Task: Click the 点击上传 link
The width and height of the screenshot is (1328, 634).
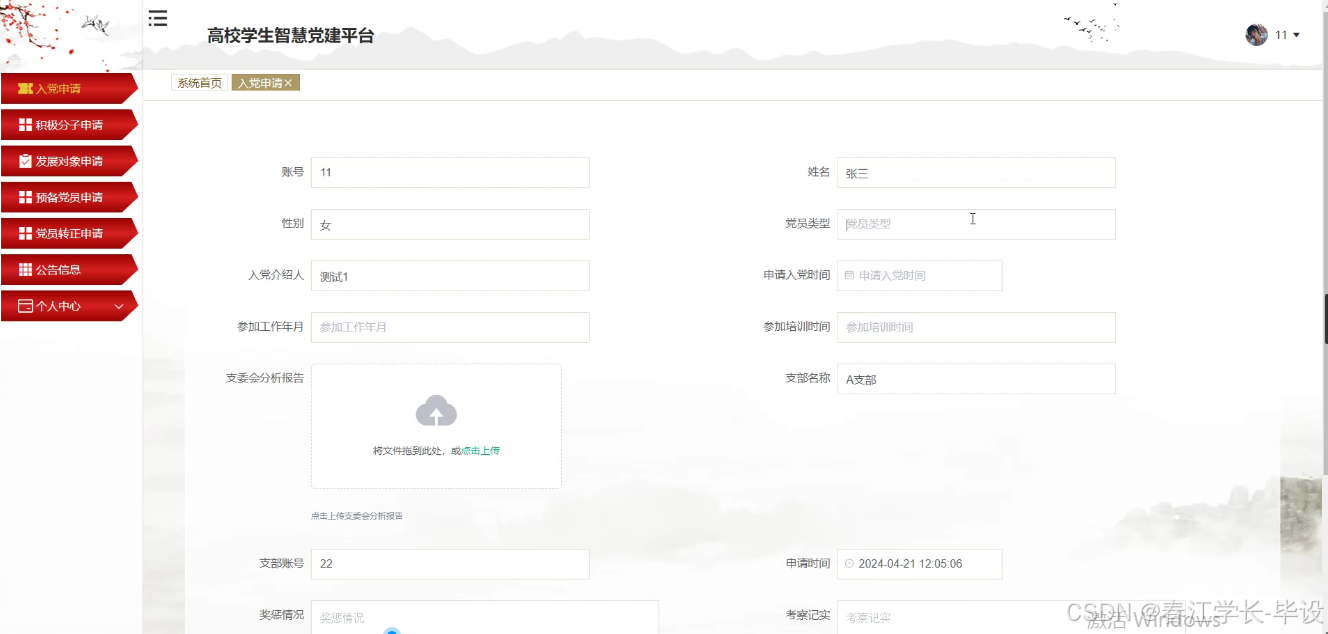Action: [480, 451]
